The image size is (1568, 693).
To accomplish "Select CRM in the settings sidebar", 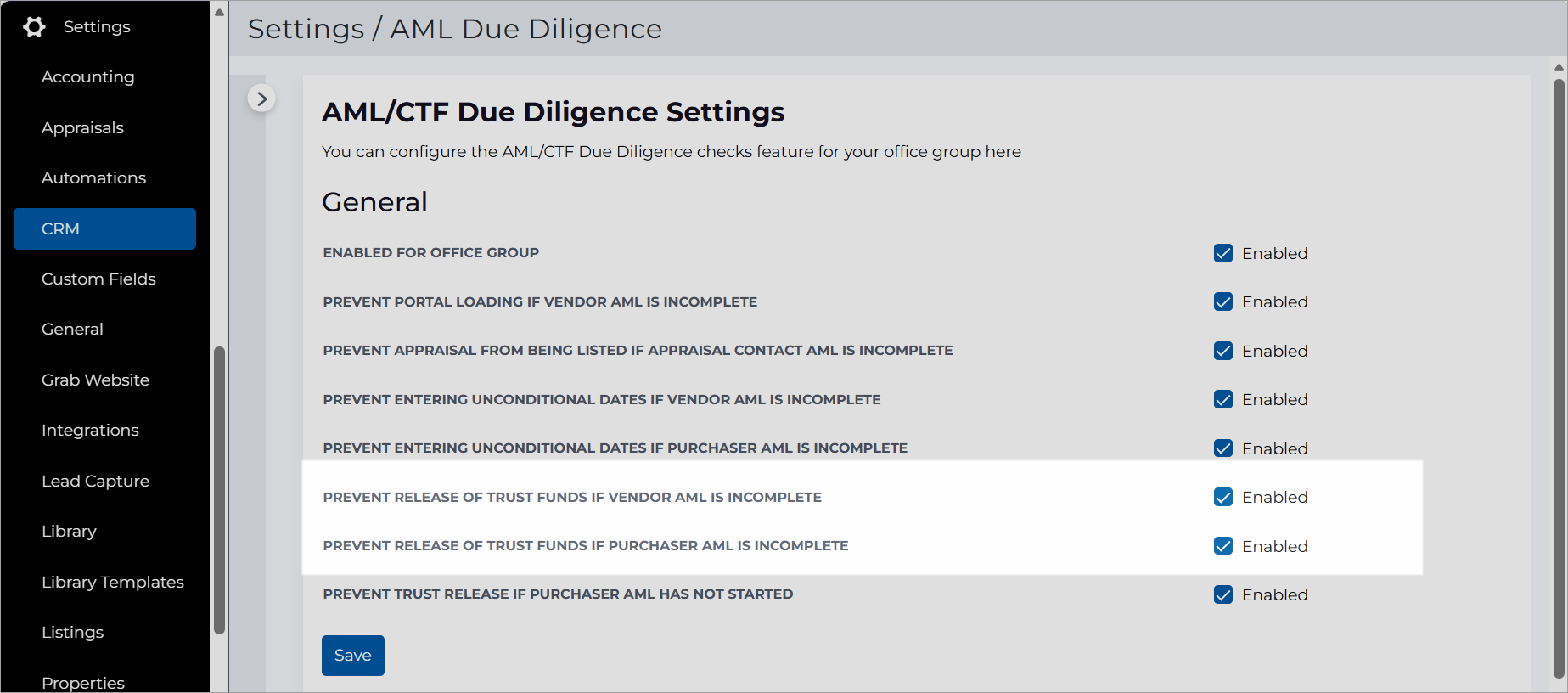I will tap(104, 228).
